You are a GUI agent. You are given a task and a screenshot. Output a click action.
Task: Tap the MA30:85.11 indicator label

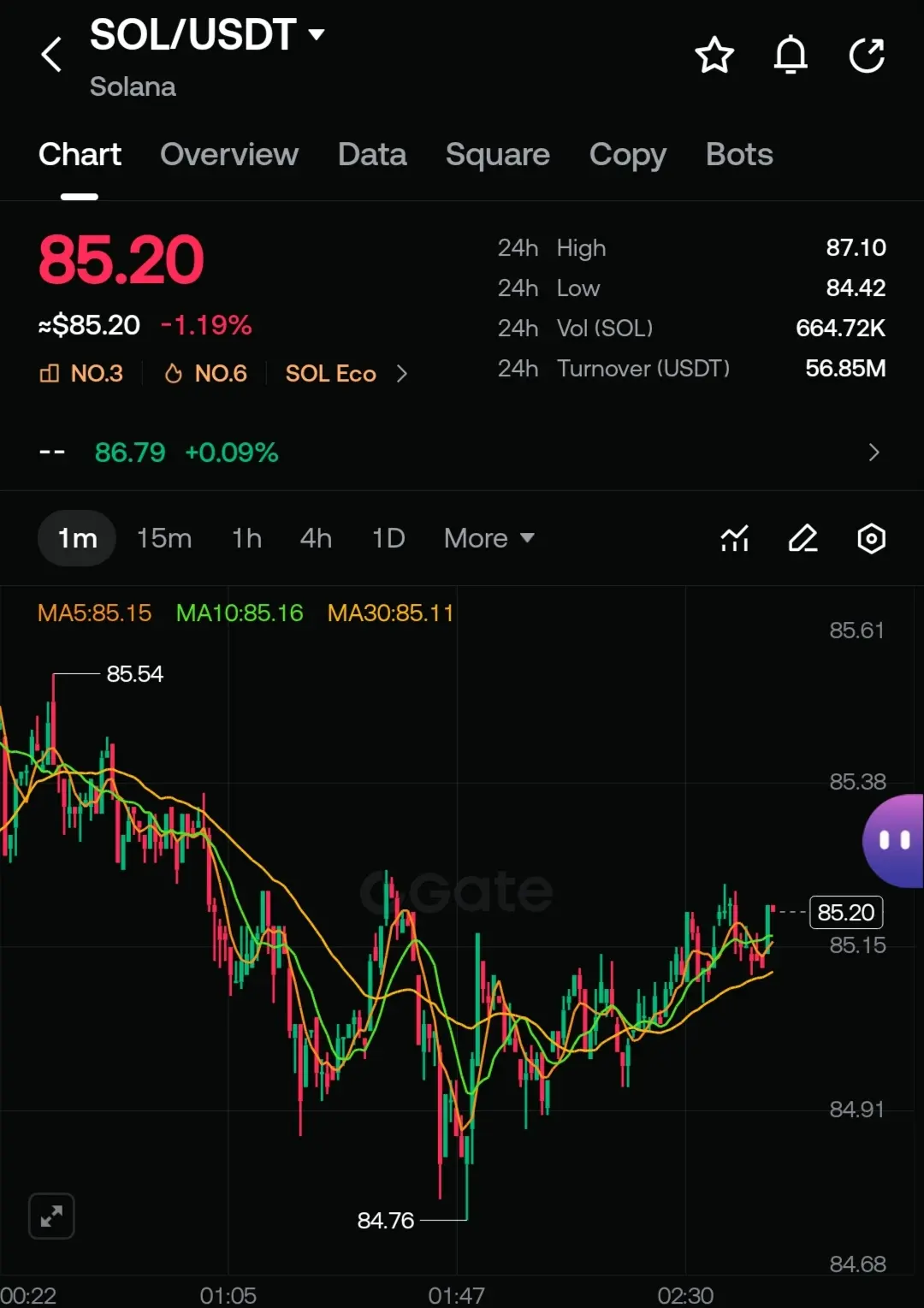pos(390,613)
